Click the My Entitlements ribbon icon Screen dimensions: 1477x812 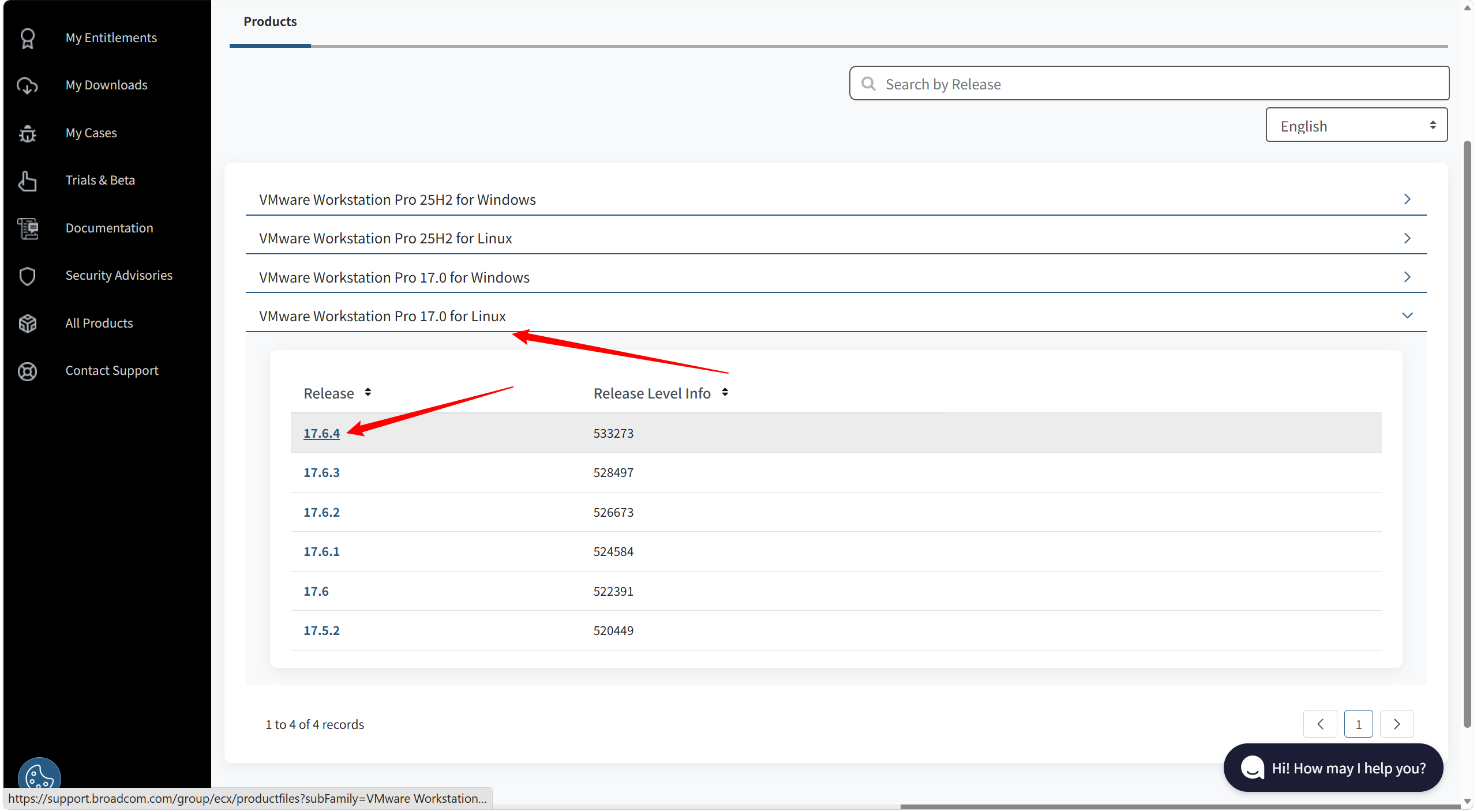pos(27,38)
